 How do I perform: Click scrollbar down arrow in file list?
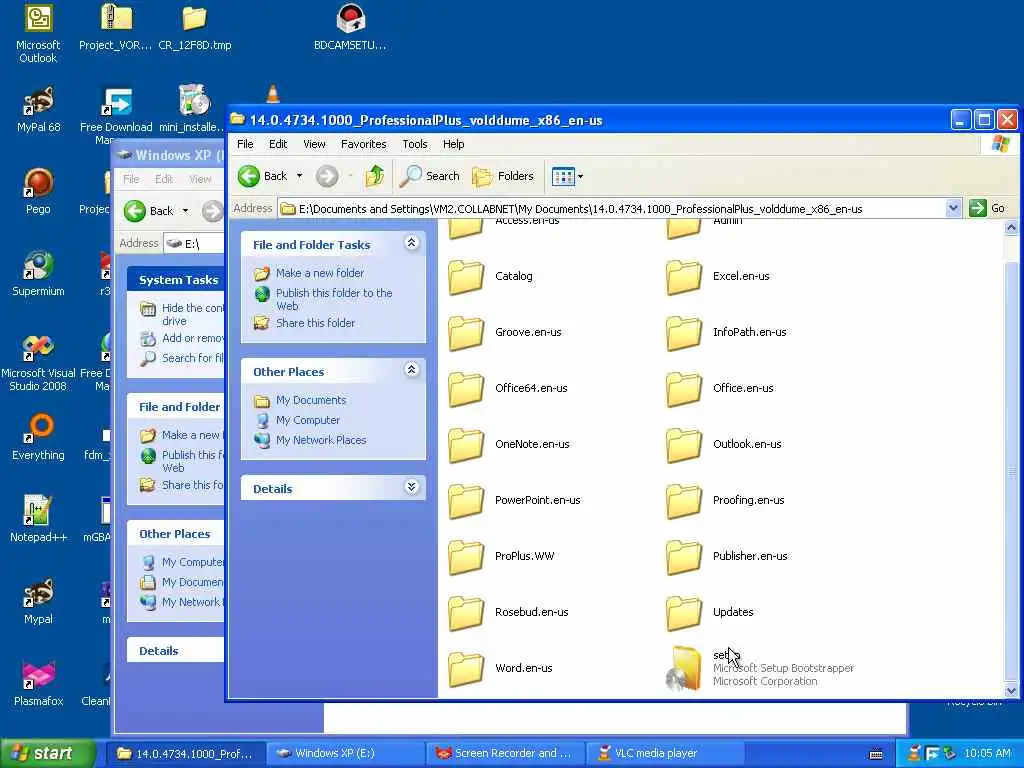[x=1011, y=690]
